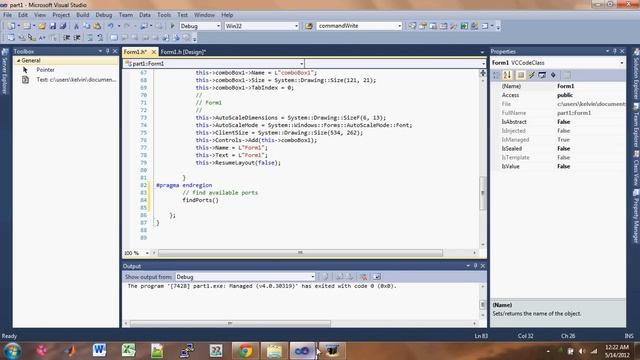The width and height of the screenshot is (640, 360).
Task: Comment out selected lines icon
Action: 90,38
